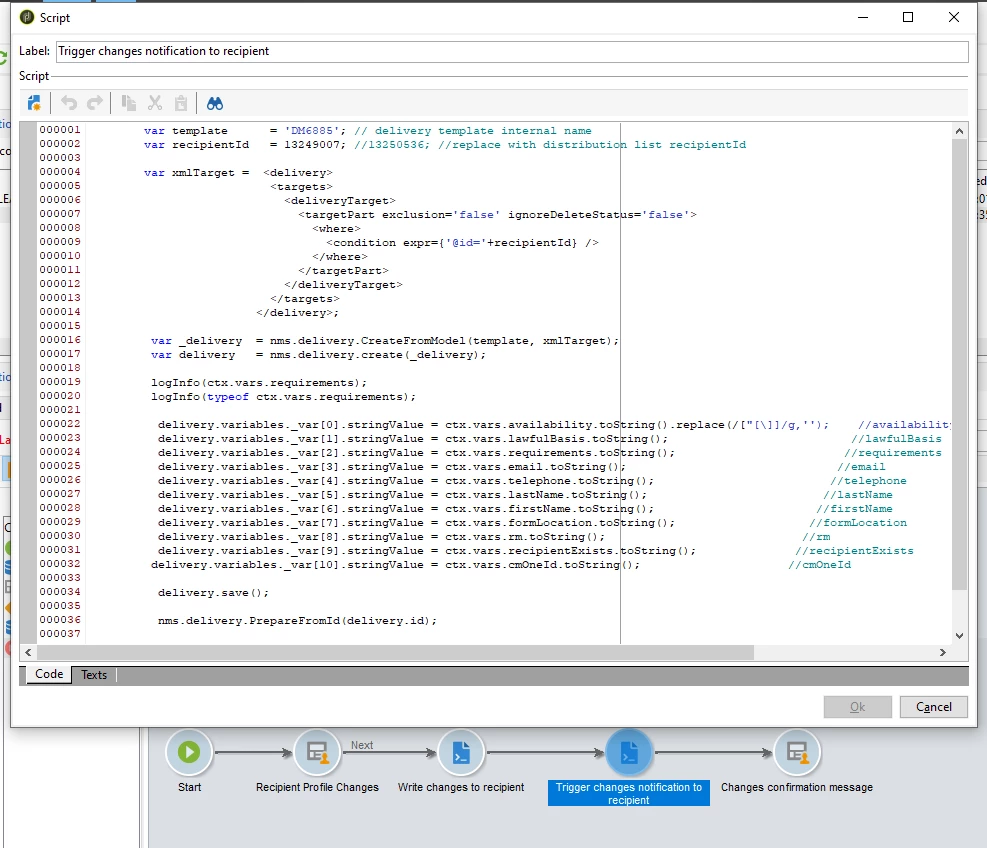Click the 'DM6885' template string
This screenshot has height=848, width=987.
coord(312,130)
